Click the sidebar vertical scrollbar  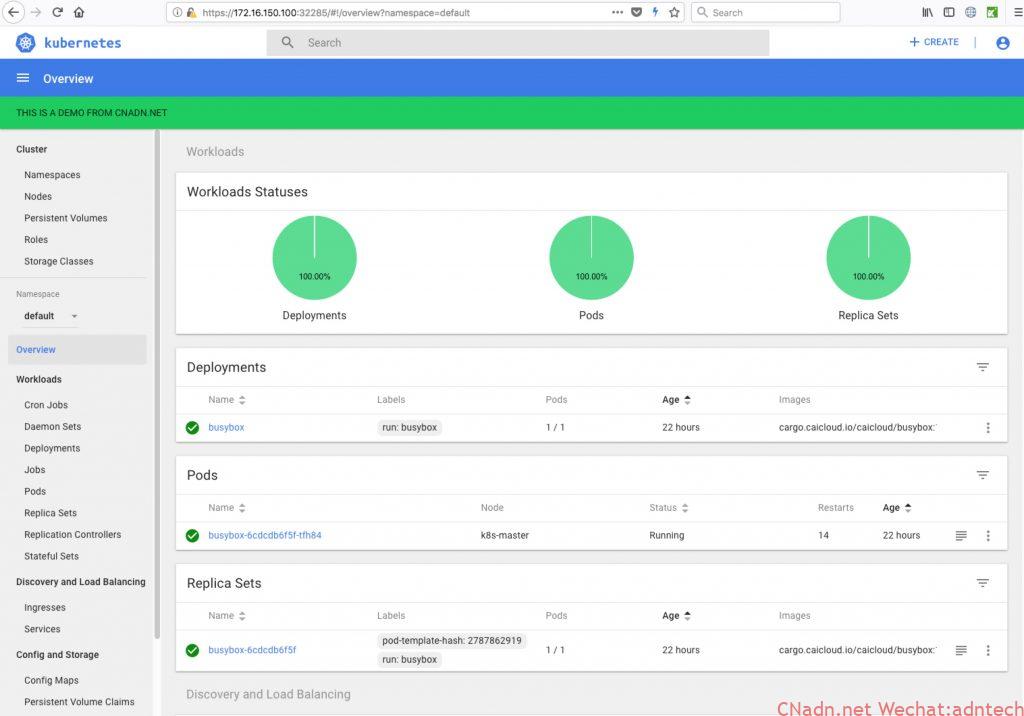click(x=157, y=384)
